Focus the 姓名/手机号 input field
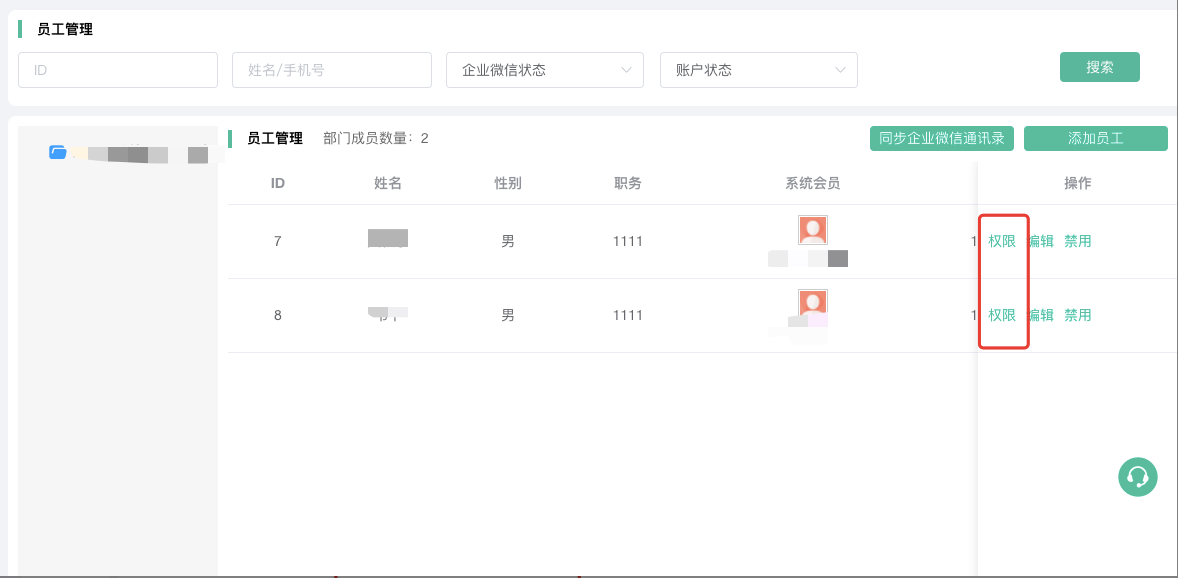The width and height of the screenshot is (1178, 578). (x=331, y=70)
